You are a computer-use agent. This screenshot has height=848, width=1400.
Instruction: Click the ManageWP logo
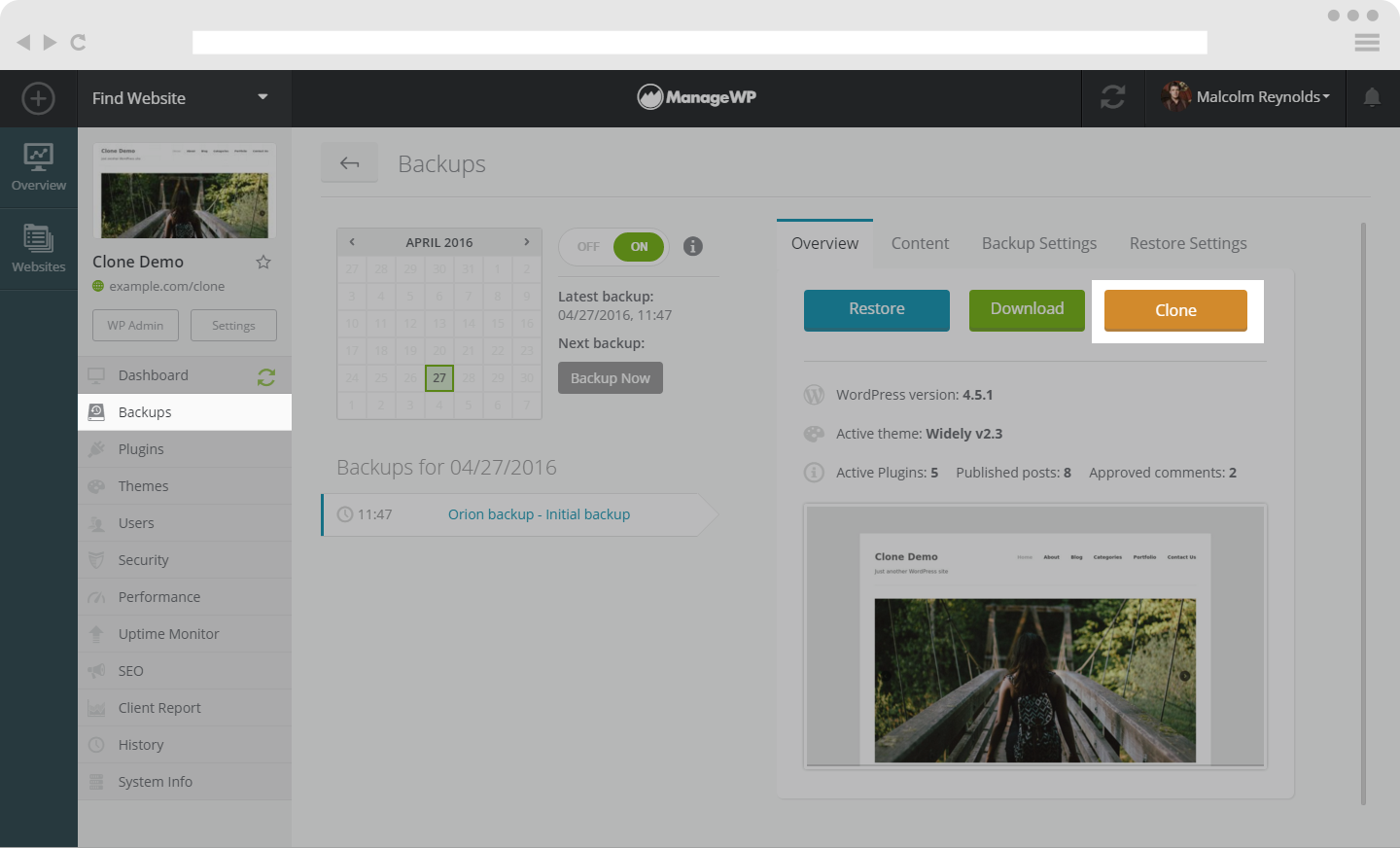[x=696, y=97]
